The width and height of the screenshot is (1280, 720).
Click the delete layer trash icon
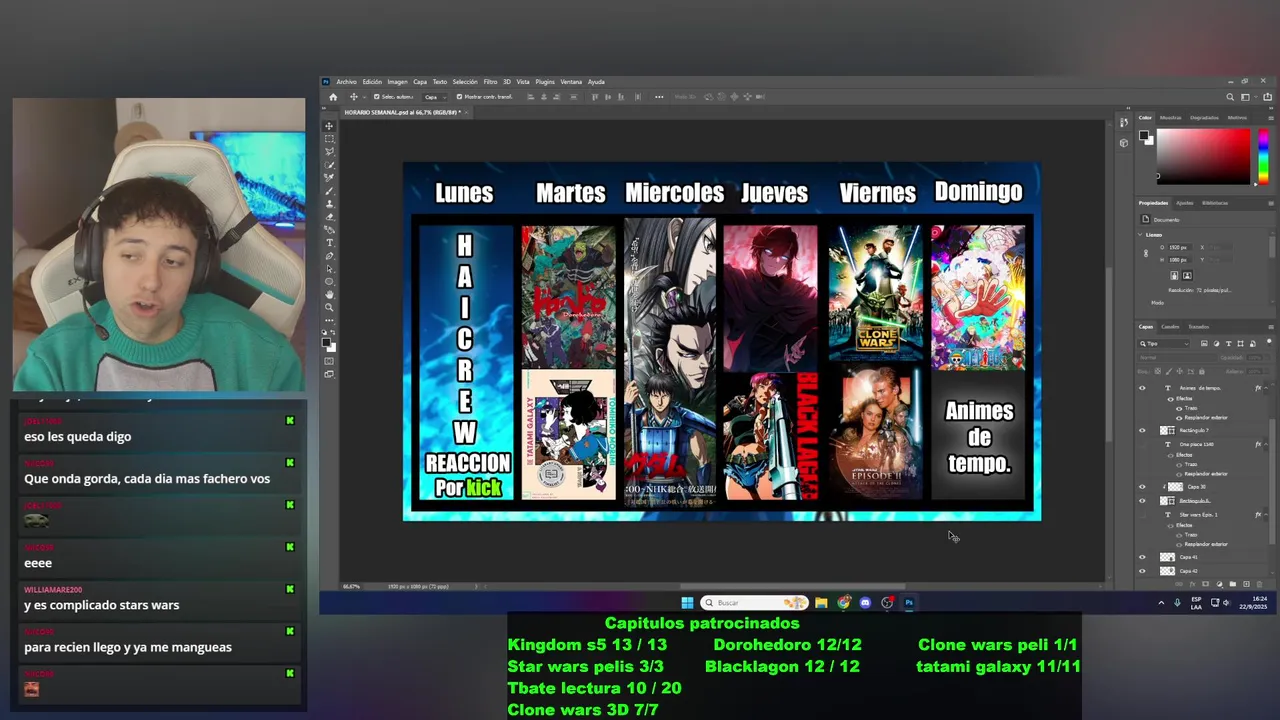[x=1259, y=584]
